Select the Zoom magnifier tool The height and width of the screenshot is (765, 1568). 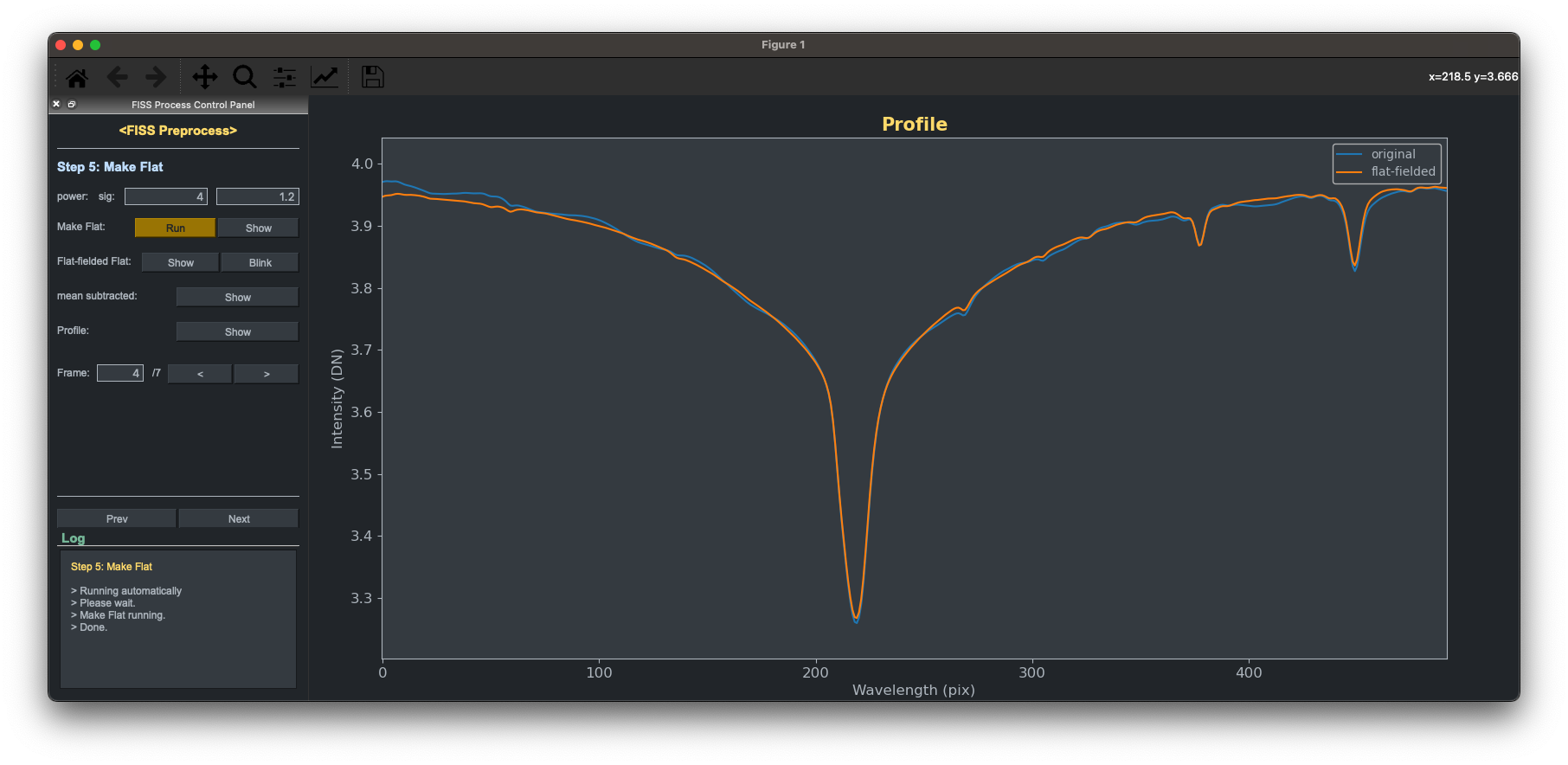[245, 77]
